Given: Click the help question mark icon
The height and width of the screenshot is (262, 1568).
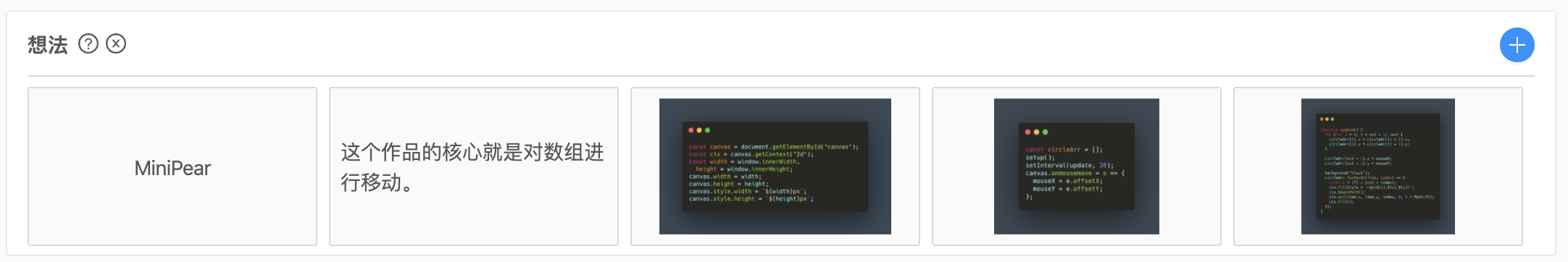Looking at the screenshot, I should pyautogui.click(x=88, y=44).
